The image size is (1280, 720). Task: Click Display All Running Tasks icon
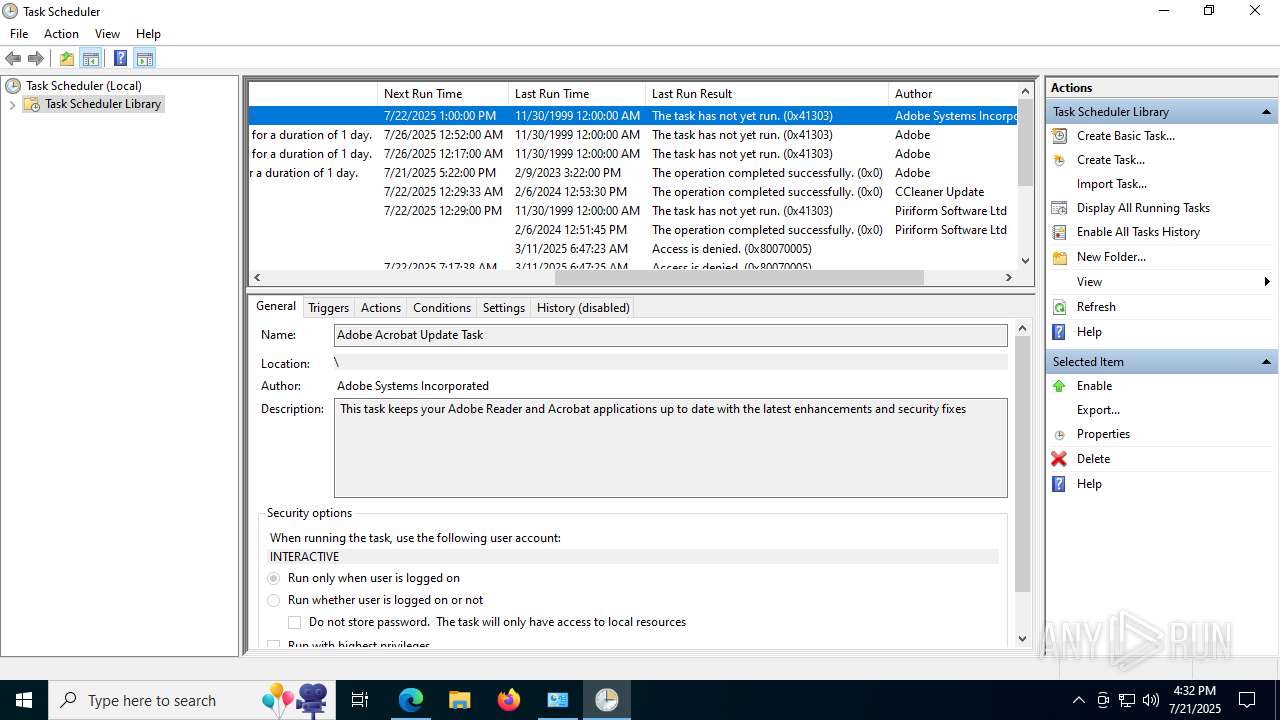(1059, 208)
